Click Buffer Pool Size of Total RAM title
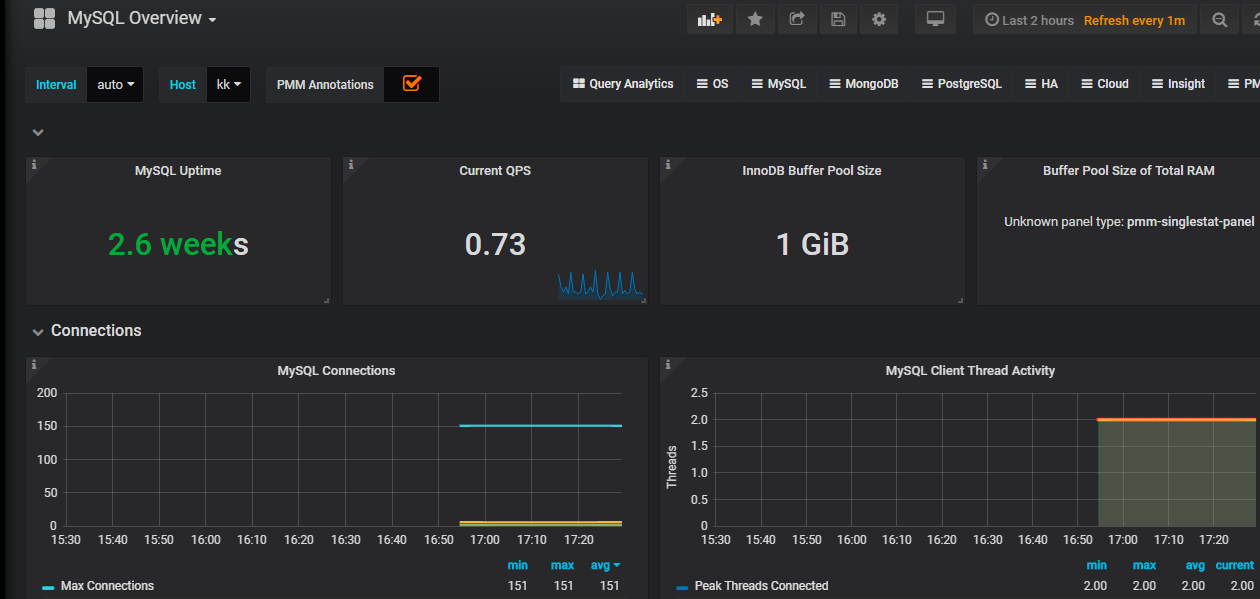 click(1128, 171)
